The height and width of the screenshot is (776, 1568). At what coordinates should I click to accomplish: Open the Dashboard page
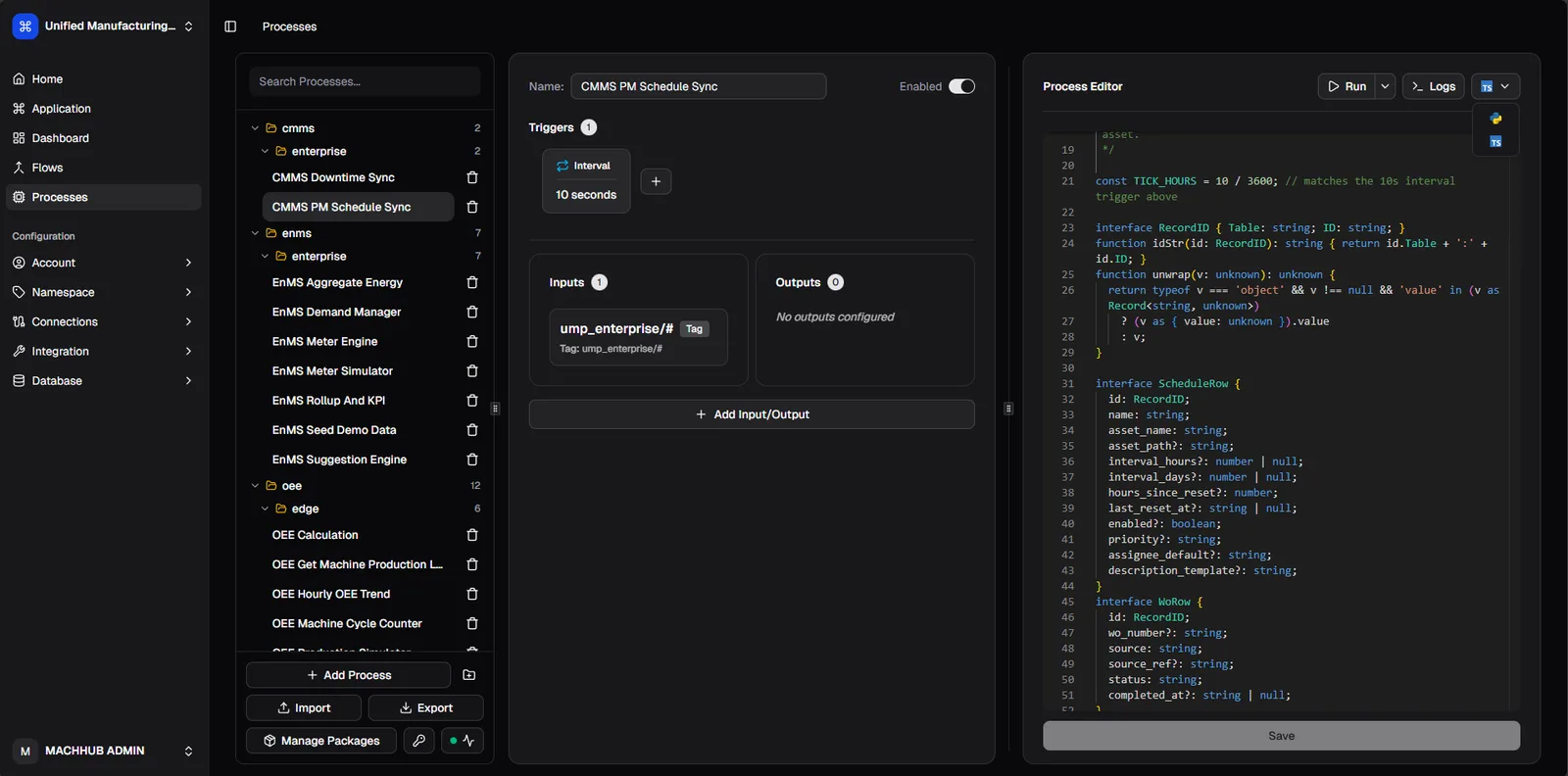[x=103, y=138]
